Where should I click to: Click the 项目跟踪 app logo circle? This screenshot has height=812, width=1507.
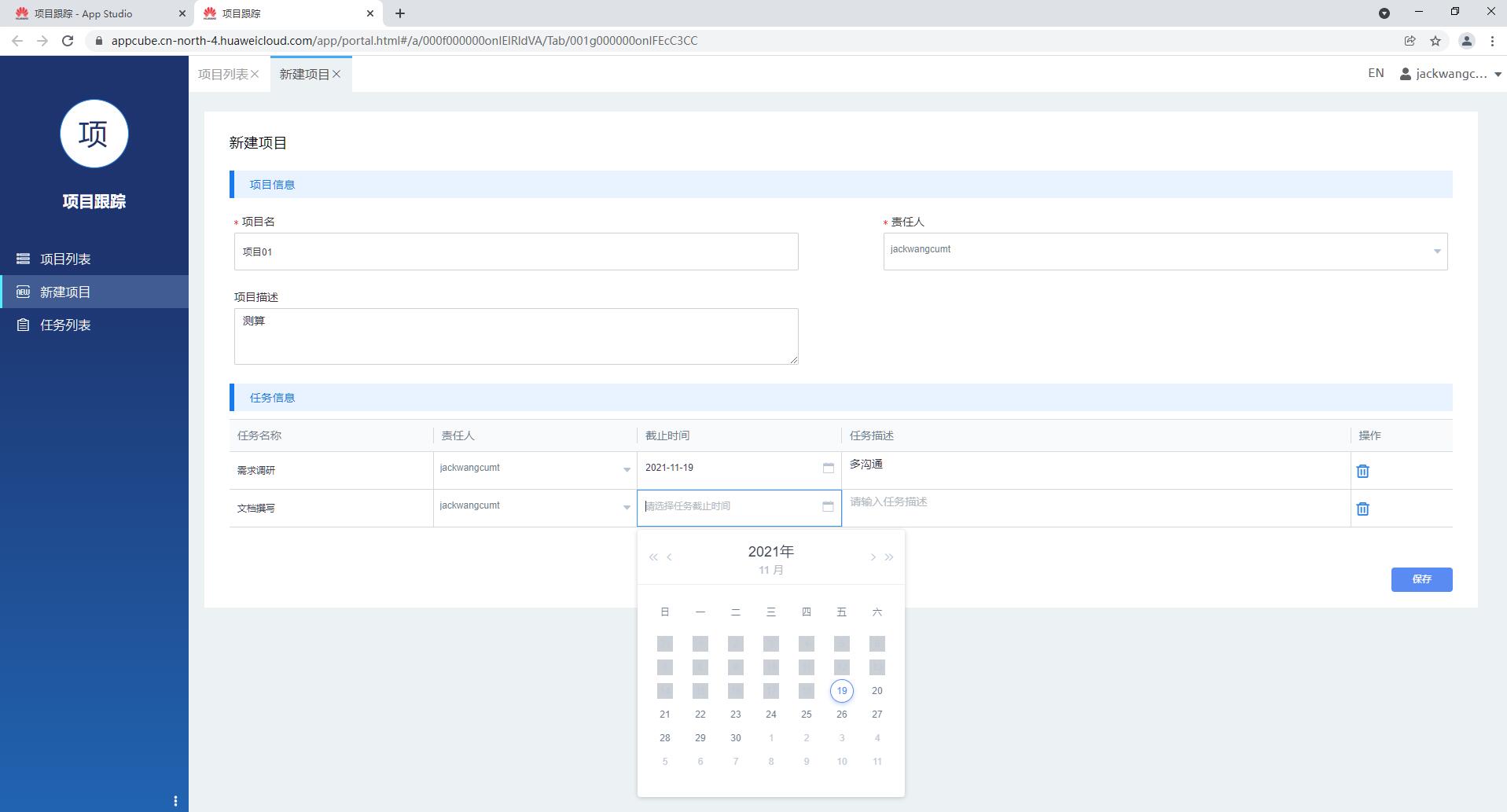point(94,134)
